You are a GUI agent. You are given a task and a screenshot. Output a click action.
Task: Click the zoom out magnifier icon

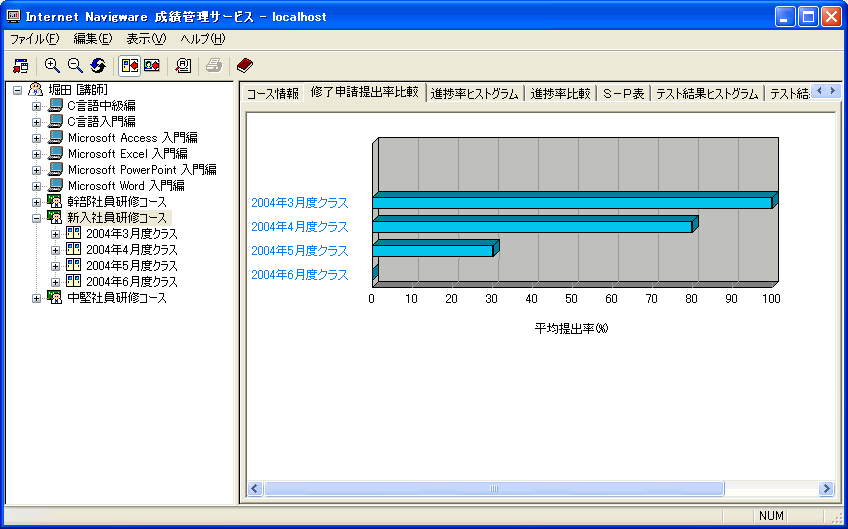coord(75,66)
